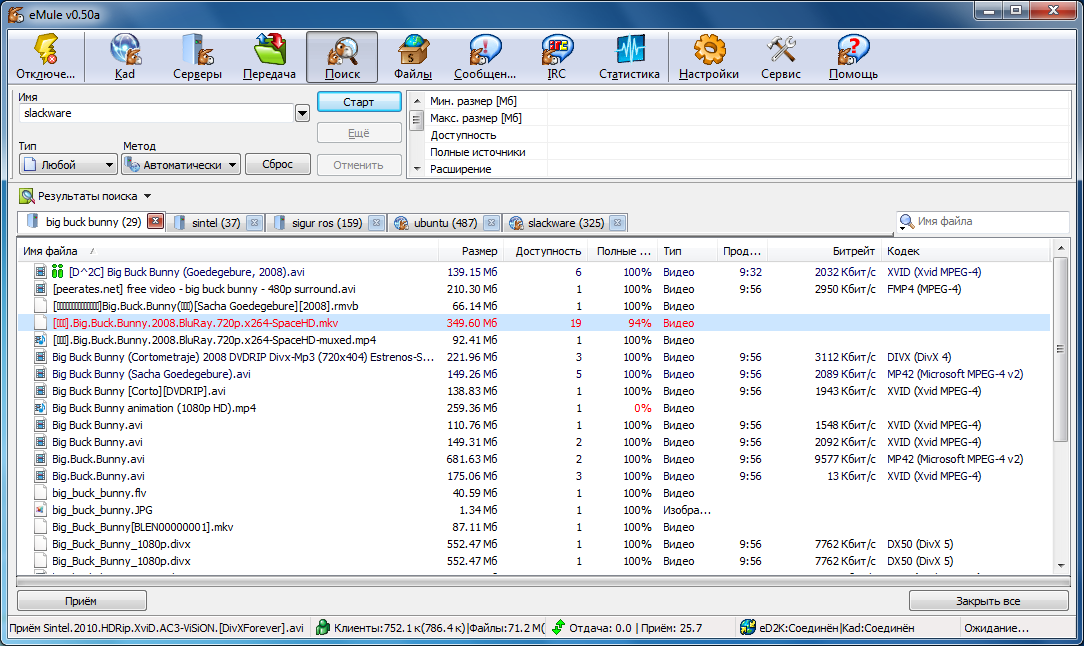Expand the search name history dropdown
The image size is (1084, 646).
tap(302, 114)
